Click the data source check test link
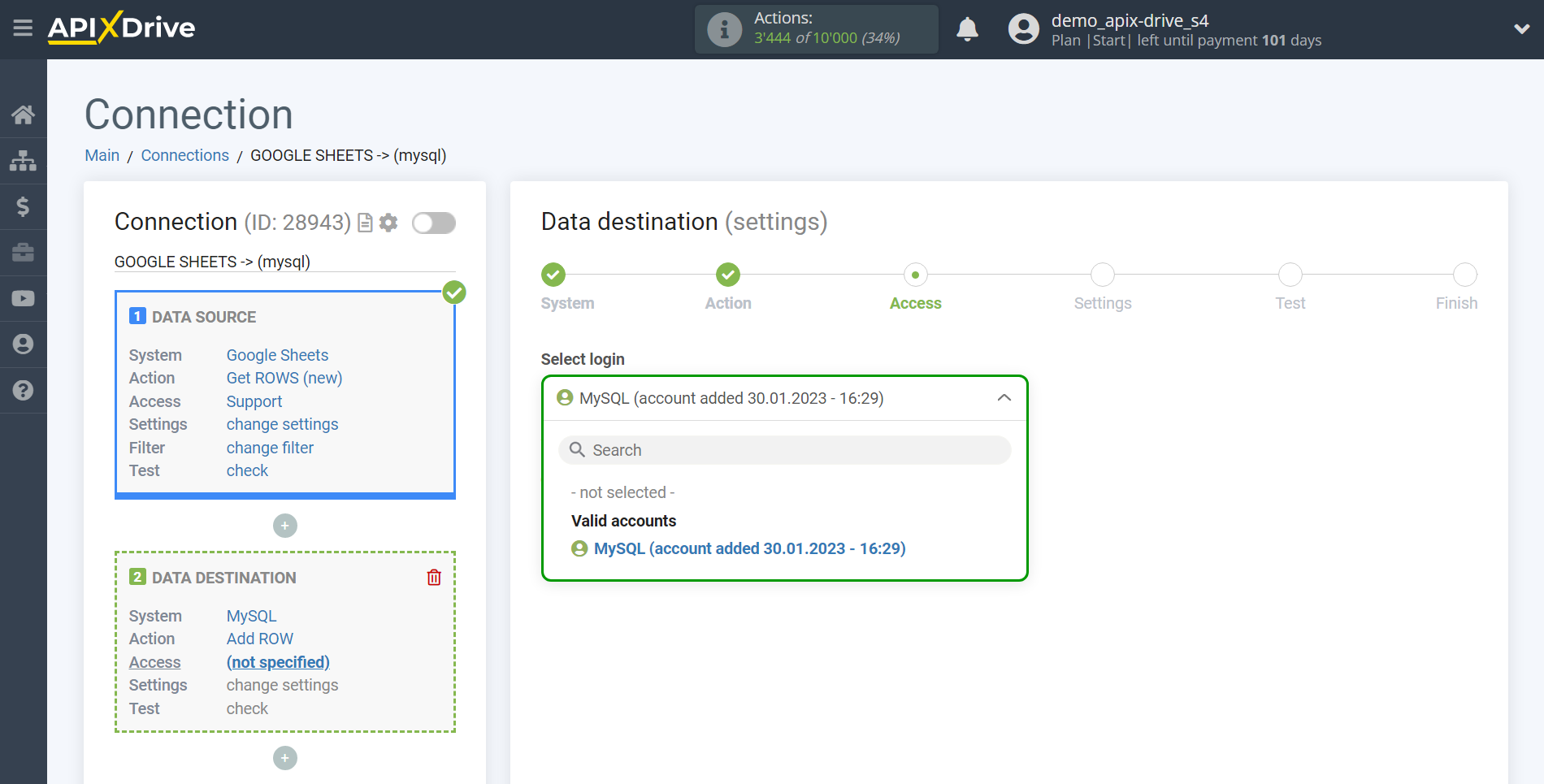This screenshot has height=784, width=1544. [247, 470]
